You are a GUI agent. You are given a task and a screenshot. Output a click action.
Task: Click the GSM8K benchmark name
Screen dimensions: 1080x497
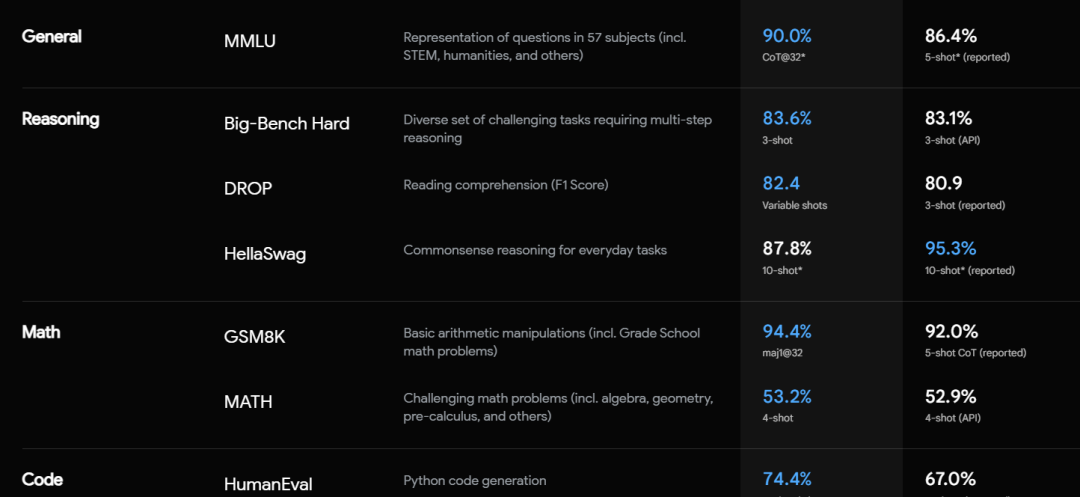coord(255,337)
